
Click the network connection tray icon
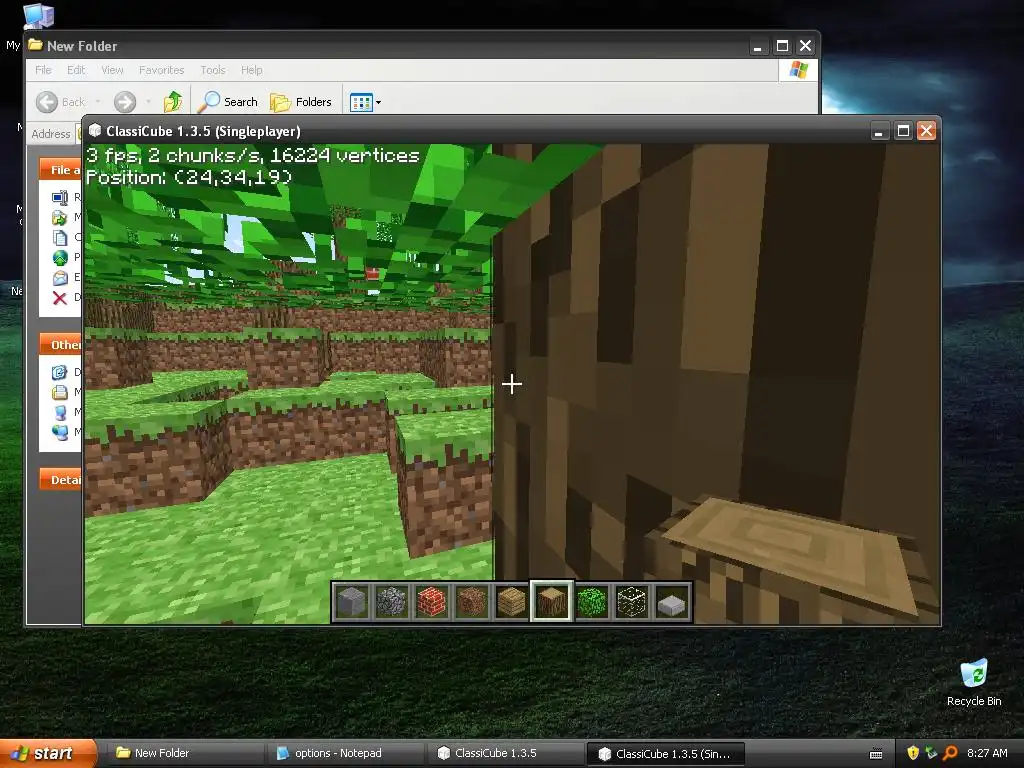(931, 753)
